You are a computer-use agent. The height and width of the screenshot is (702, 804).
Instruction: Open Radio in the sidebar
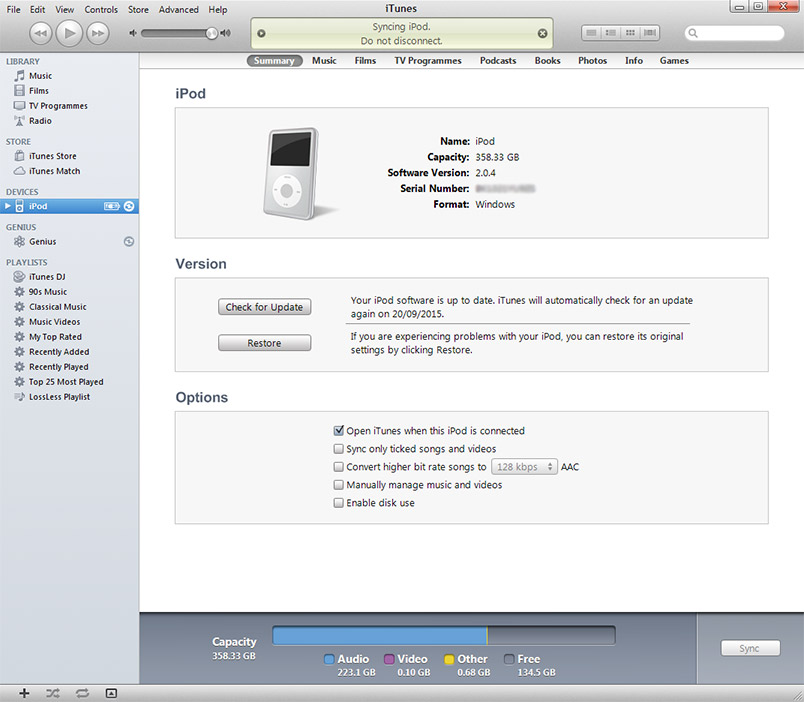coord(69,121)
